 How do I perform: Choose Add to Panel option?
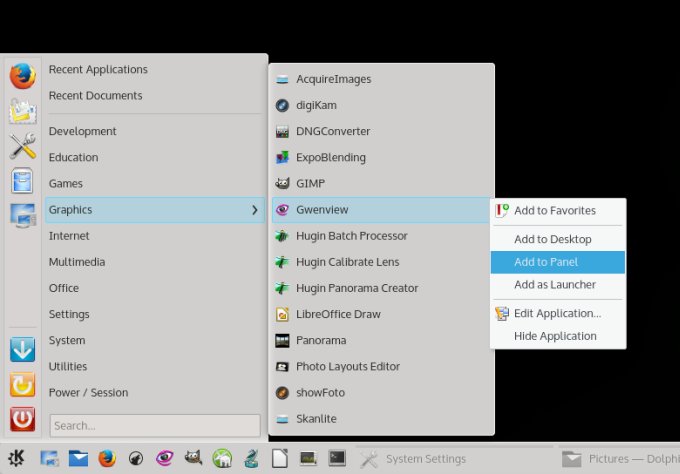click(x=558, y=262)
